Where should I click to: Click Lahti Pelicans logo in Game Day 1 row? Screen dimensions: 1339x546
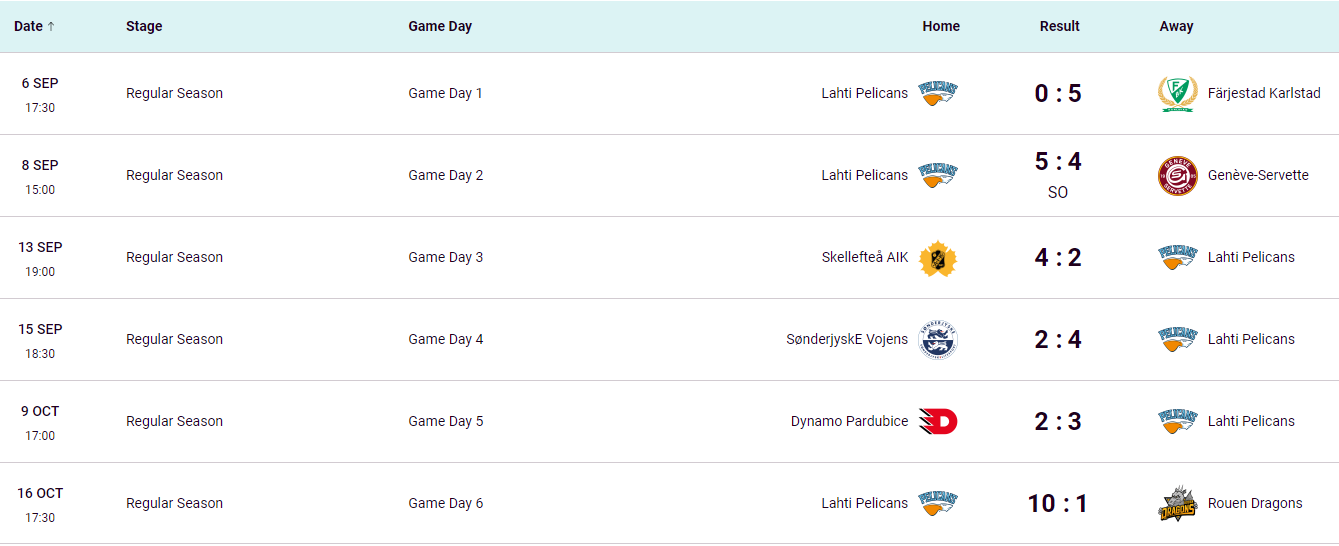coord(938,94)
